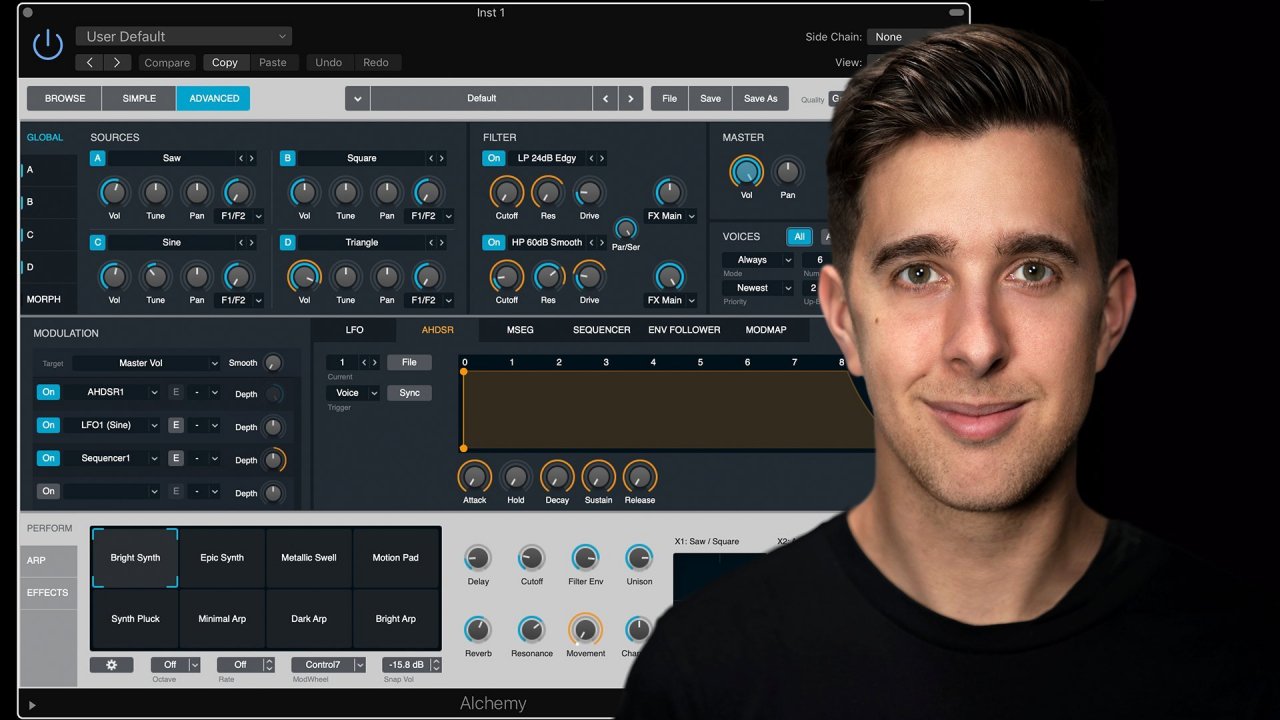Switch to the Sequencer tab

click(x=601, y=330)
